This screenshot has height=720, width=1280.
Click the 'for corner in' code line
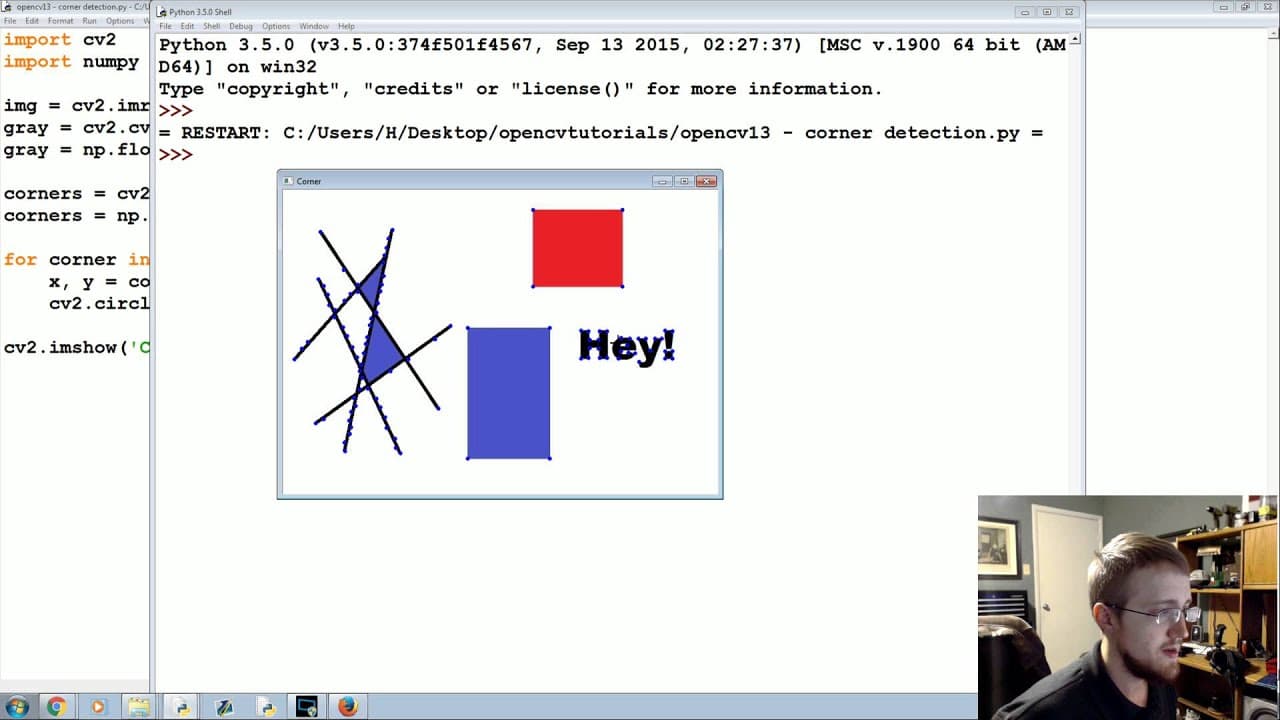[x=76, y=260]
